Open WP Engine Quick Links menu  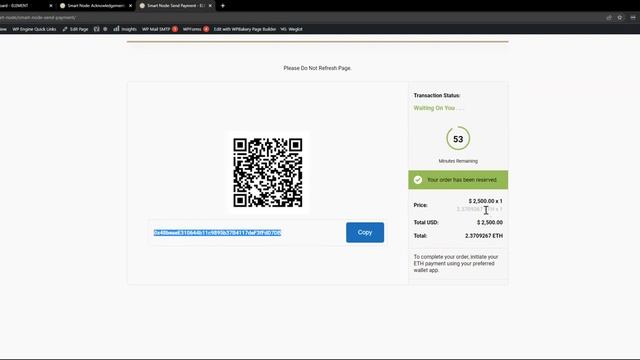click(34, 29)
